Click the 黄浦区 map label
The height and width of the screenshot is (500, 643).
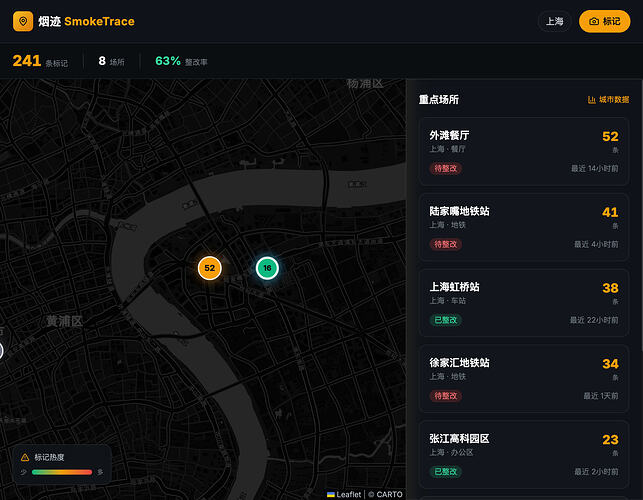coord(64,321)
